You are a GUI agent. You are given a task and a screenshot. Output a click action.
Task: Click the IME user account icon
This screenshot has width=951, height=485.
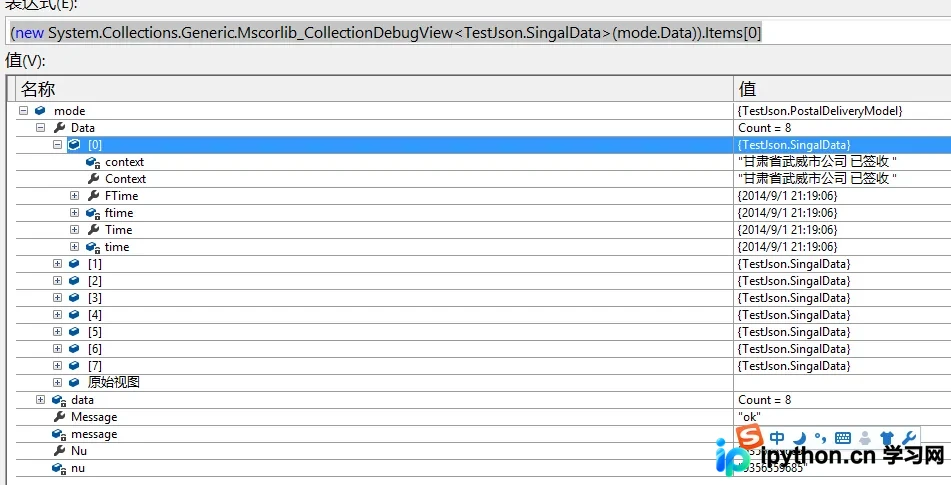(x=865, y=438)
